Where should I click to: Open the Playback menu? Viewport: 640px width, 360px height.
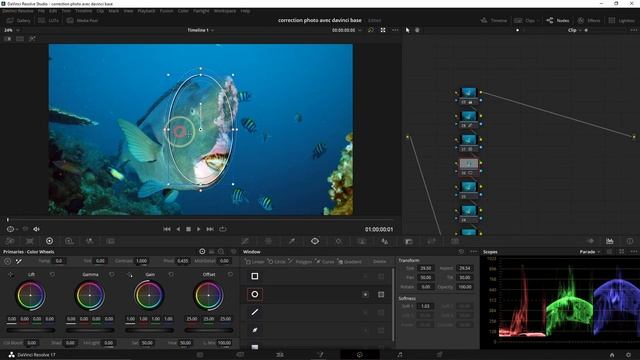coord(146,11)
